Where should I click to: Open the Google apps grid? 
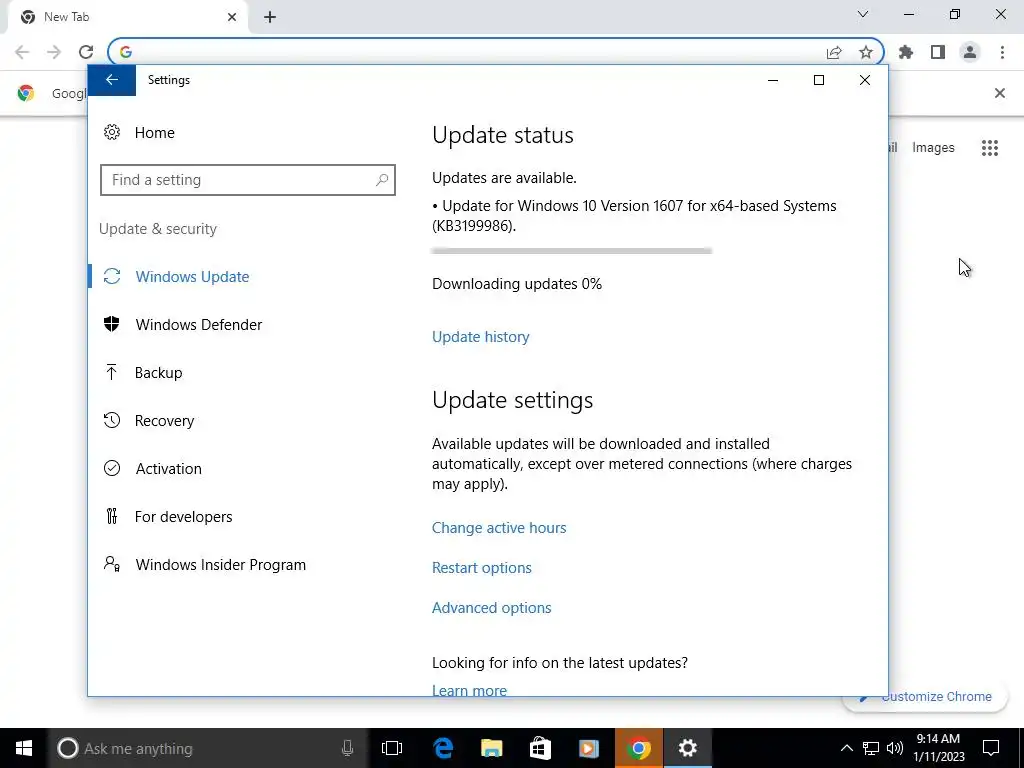pyautogui.click(x=990, y=148)
